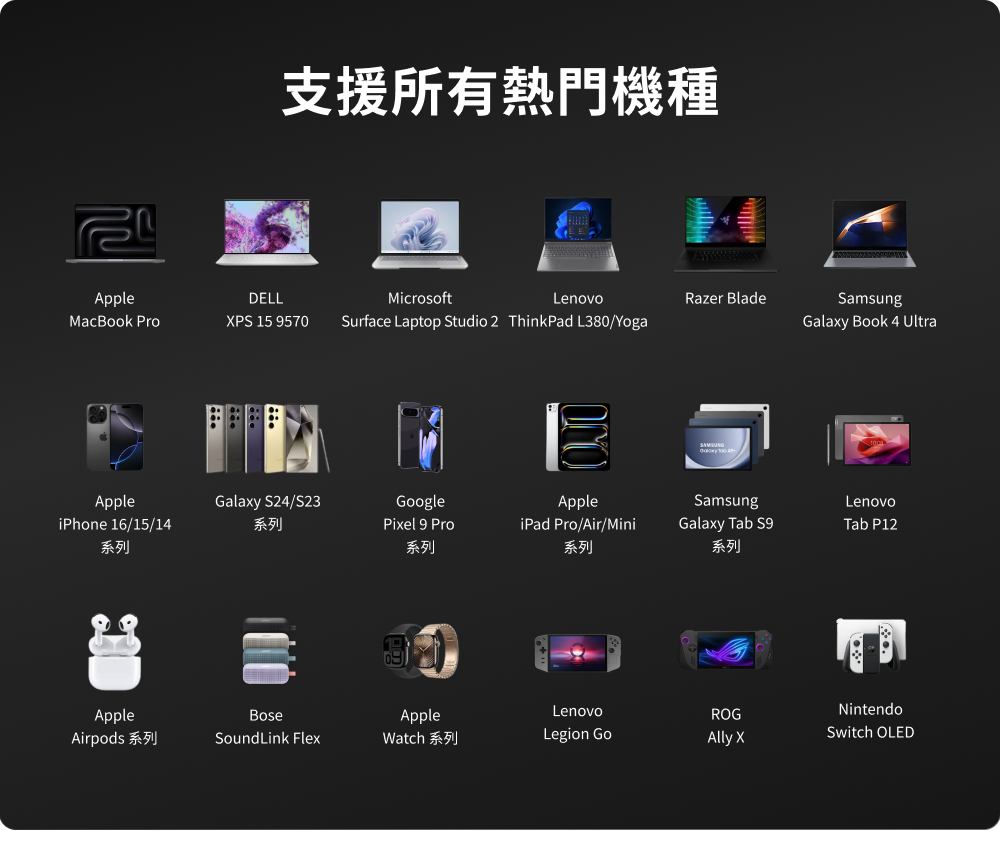
Task: Click the Google Pixel 9 Pro image
Action: (420, 437)
